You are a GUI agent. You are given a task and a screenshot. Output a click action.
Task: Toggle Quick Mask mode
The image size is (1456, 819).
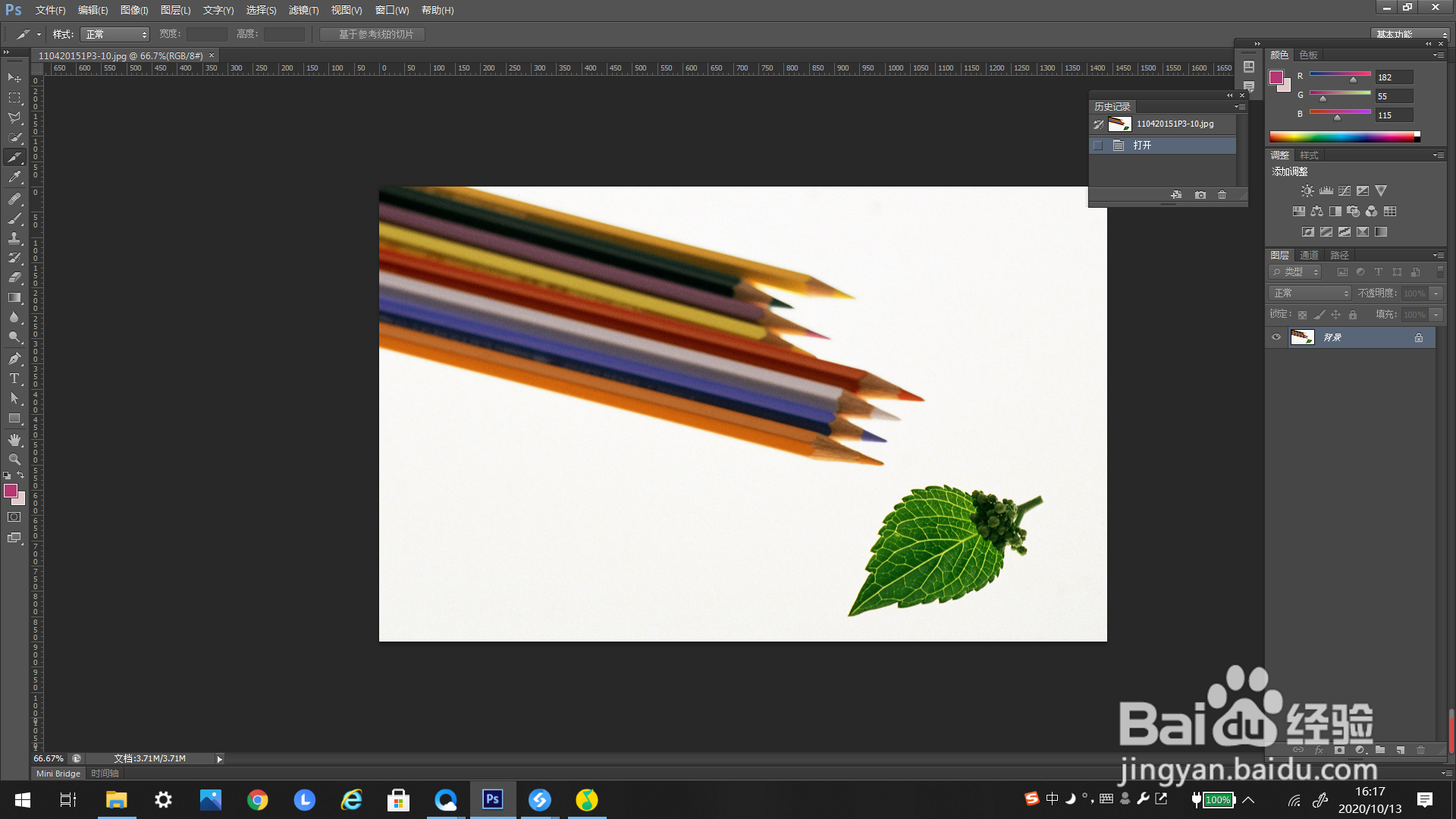pos(14,517)
